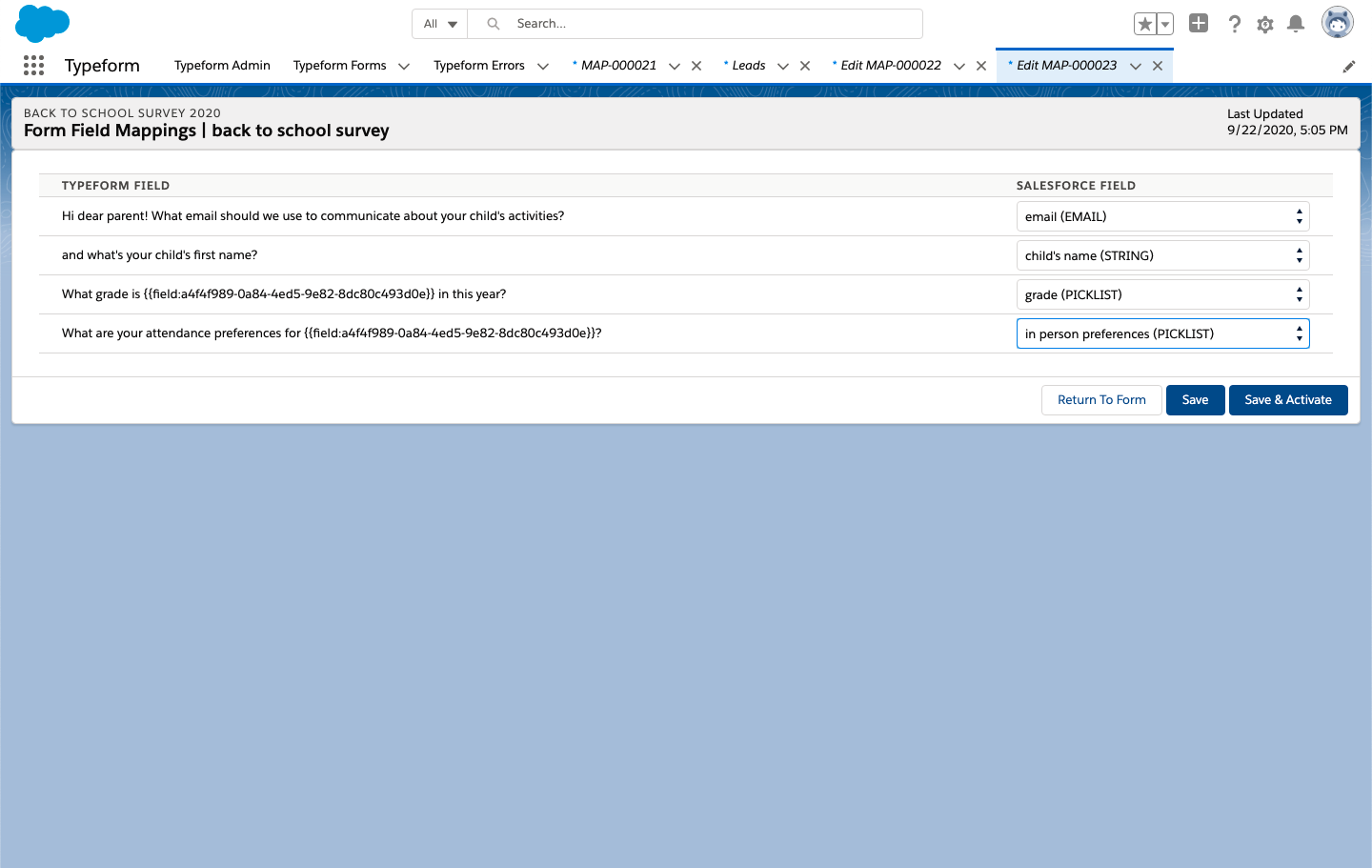This screenshot has width=1372, height=868.
Task: Open the child's name (STRING) dropdown
Action: (x=1162, y=255)
